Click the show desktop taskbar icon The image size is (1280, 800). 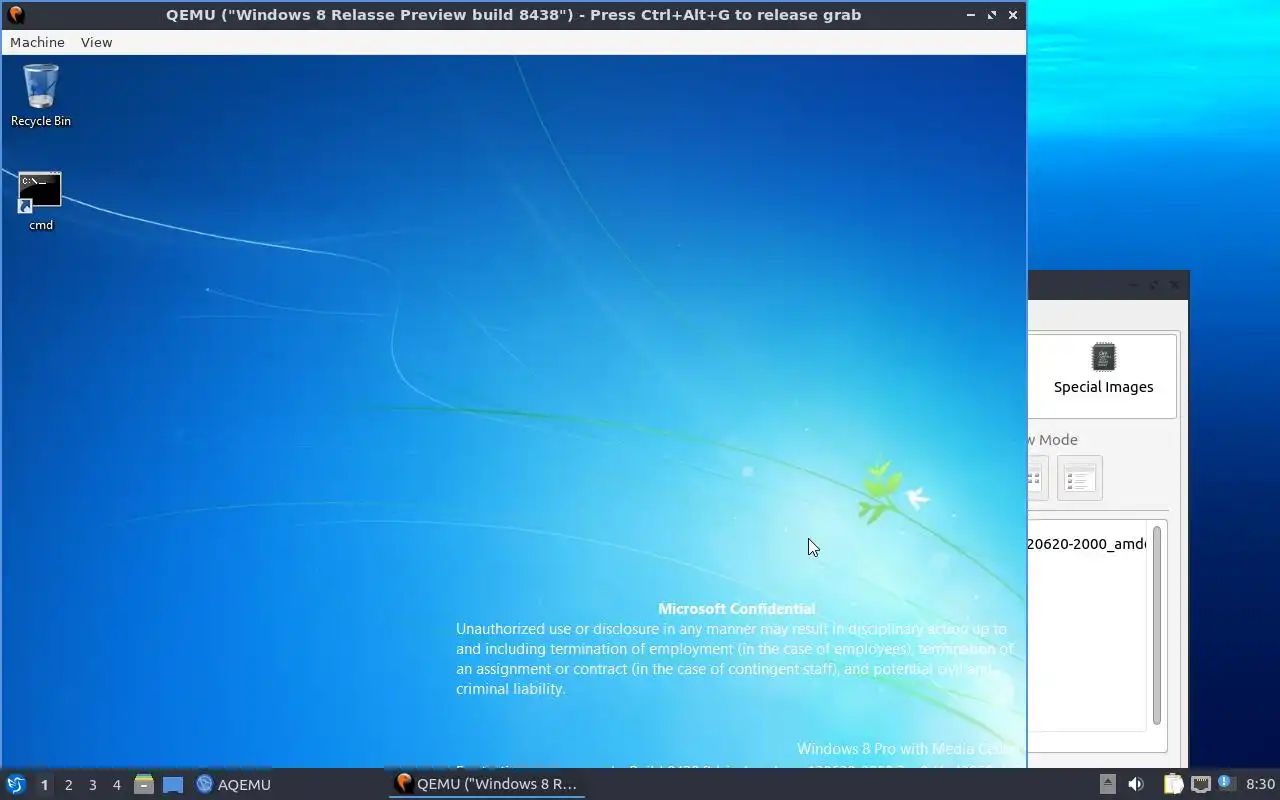[173, 785]
